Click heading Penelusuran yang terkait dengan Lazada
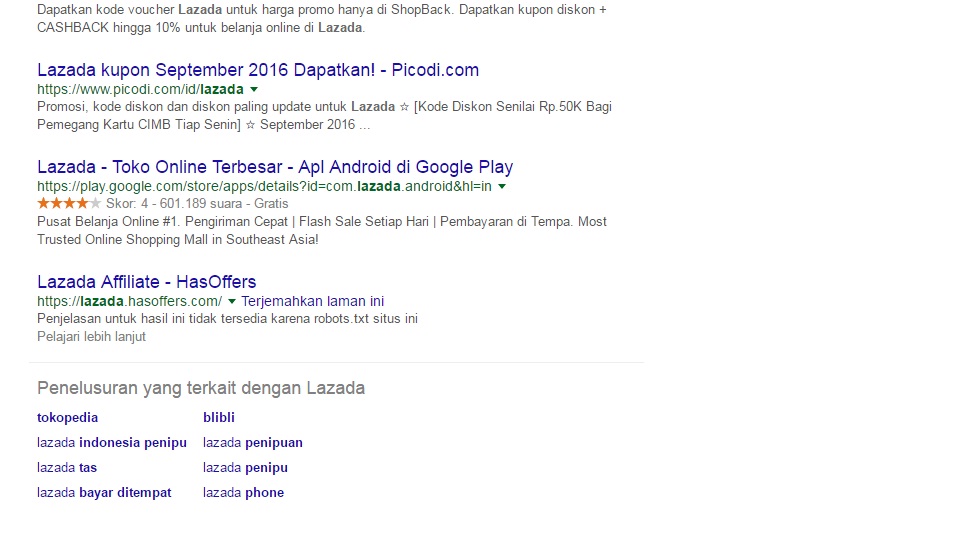 pyautogui.click(x=201, y=388)
